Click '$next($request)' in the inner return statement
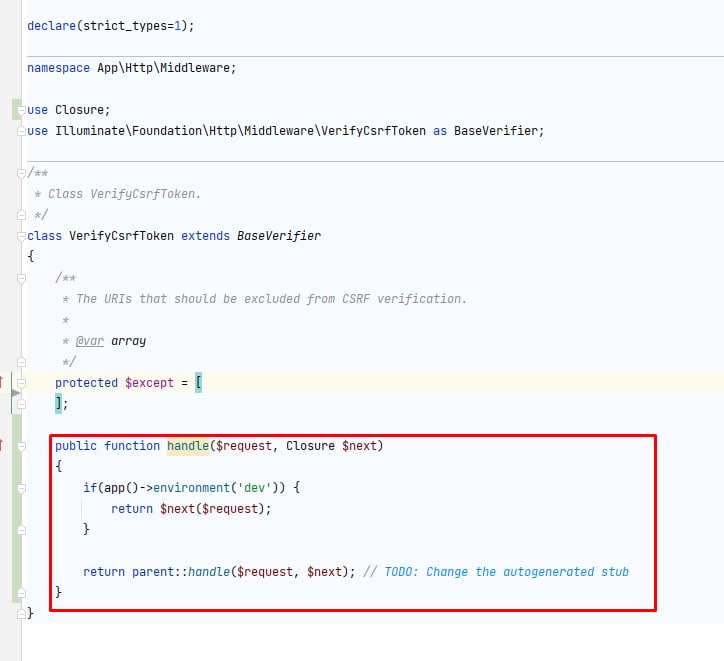The width and height of the screenshot is (724, 661). tap(212, 509)
